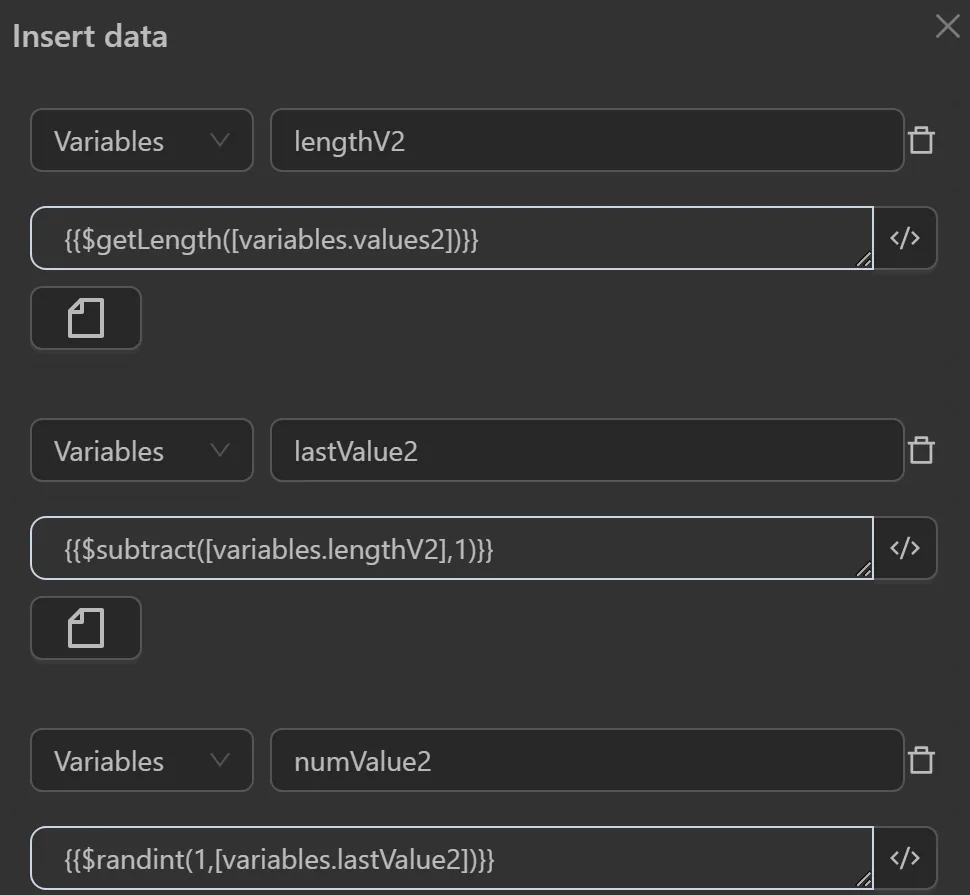Close the Insert data panel

[947, 27]
